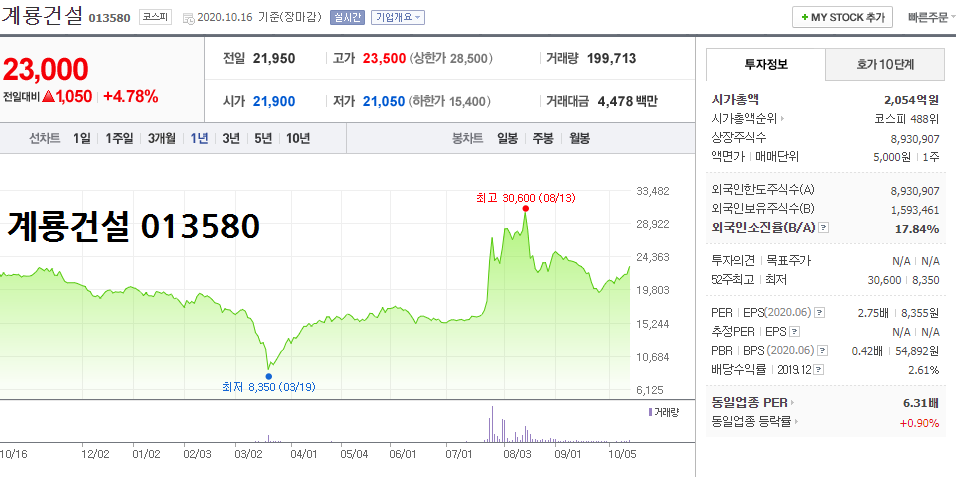965x477 pixels.
Task: Click help icon next to PER EPS(2020.06)
Action: pos(819,313)
